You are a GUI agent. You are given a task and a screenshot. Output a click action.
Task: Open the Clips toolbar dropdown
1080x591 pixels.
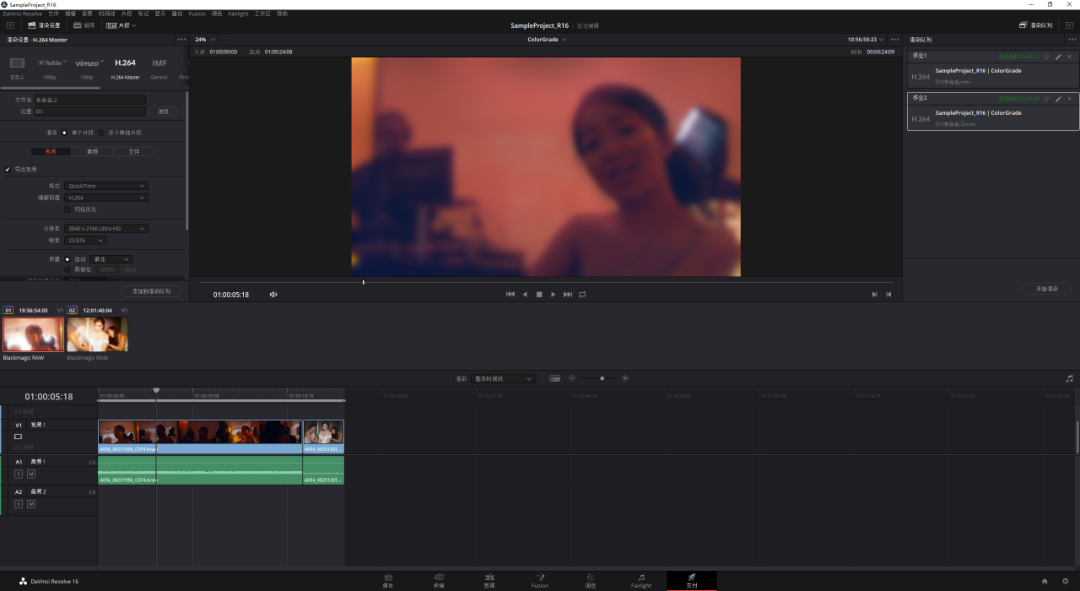[x=121, y=25]
